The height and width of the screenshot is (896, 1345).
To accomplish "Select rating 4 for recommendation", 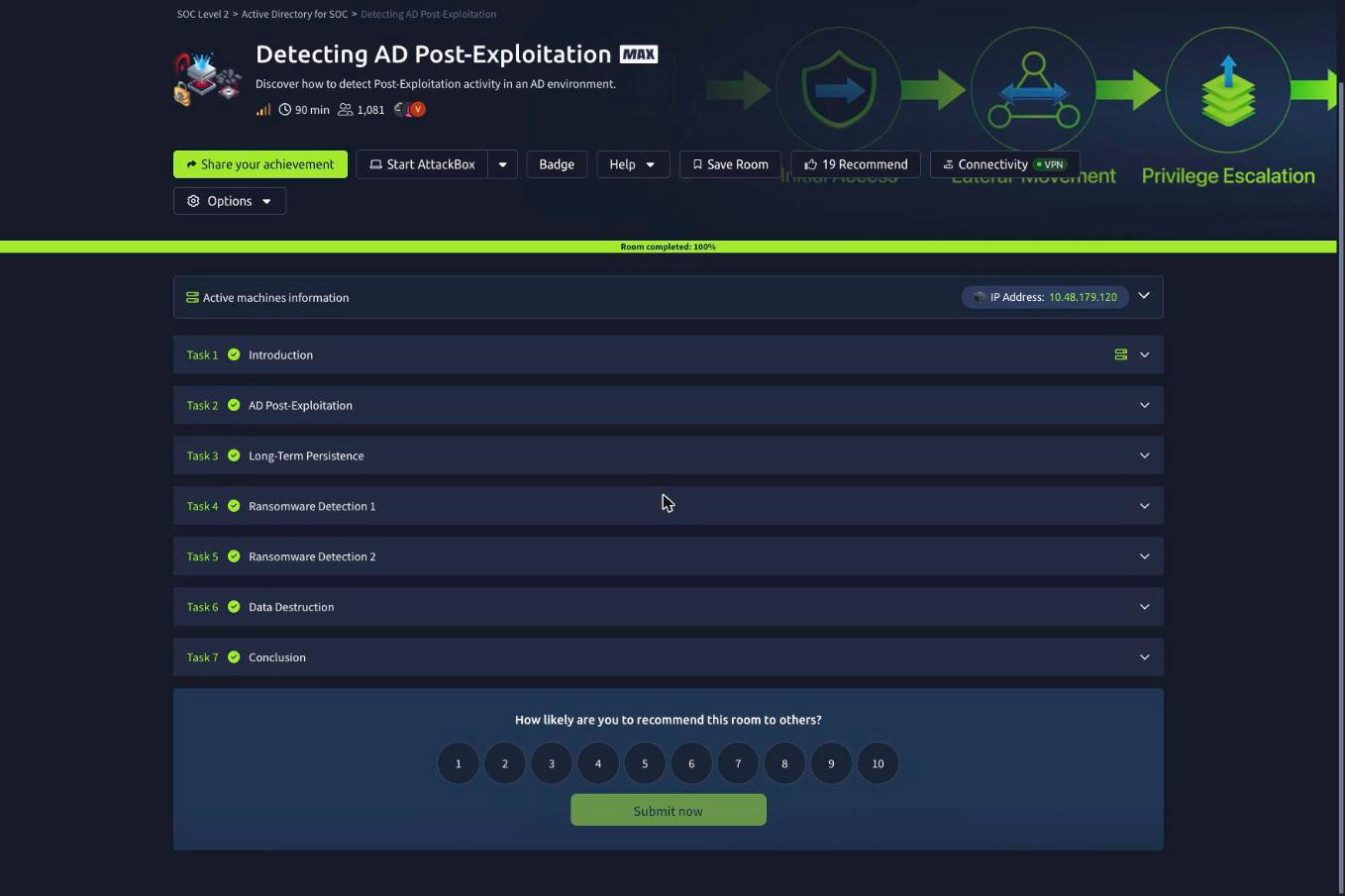I will coord(598,763).
